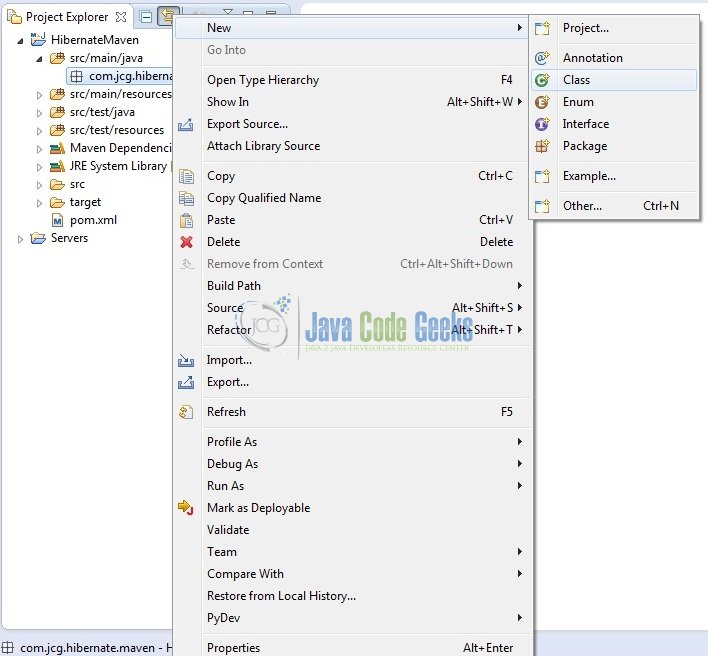Open the New submenu

pyautogui.click(x=351, y=28)
